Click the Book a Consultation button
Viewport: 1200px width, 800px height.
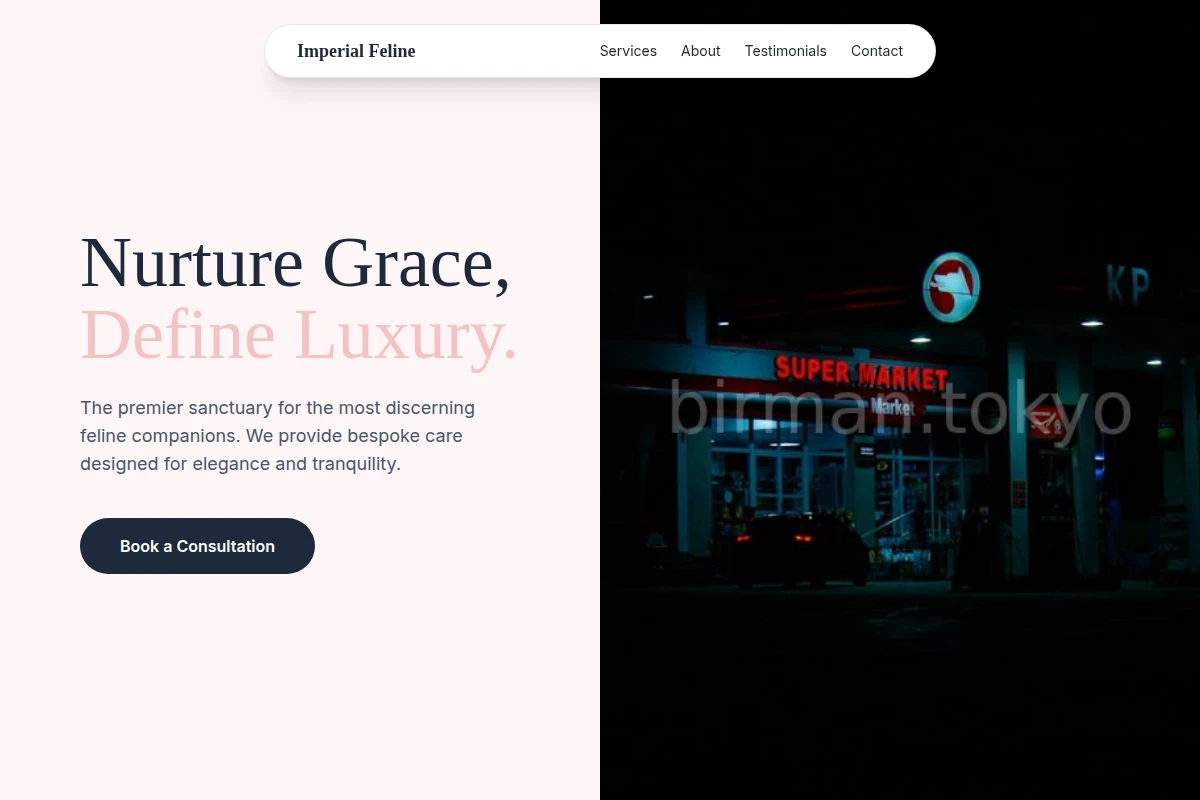coord(197,546)
